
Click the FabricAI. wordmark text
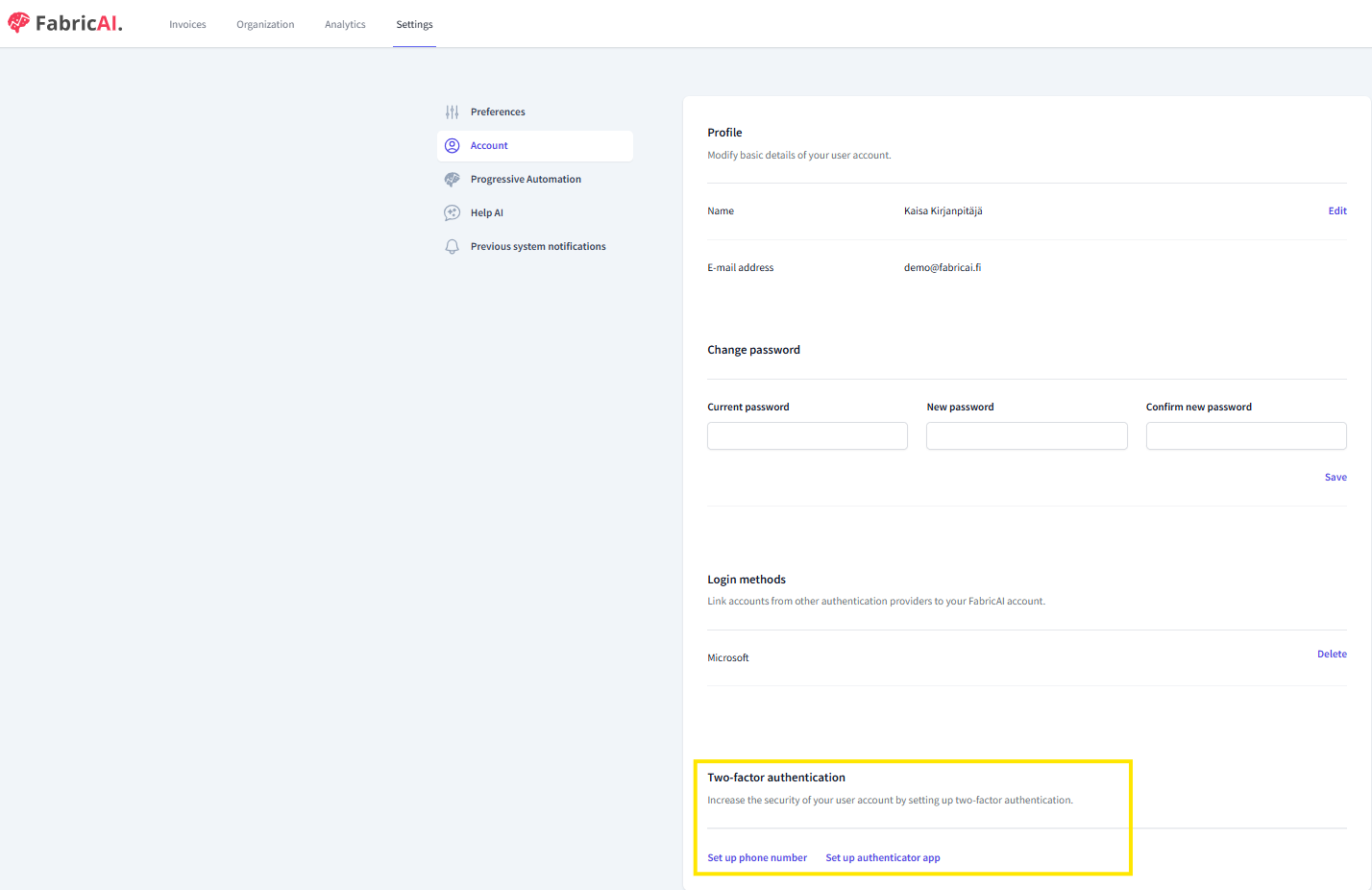79,23
